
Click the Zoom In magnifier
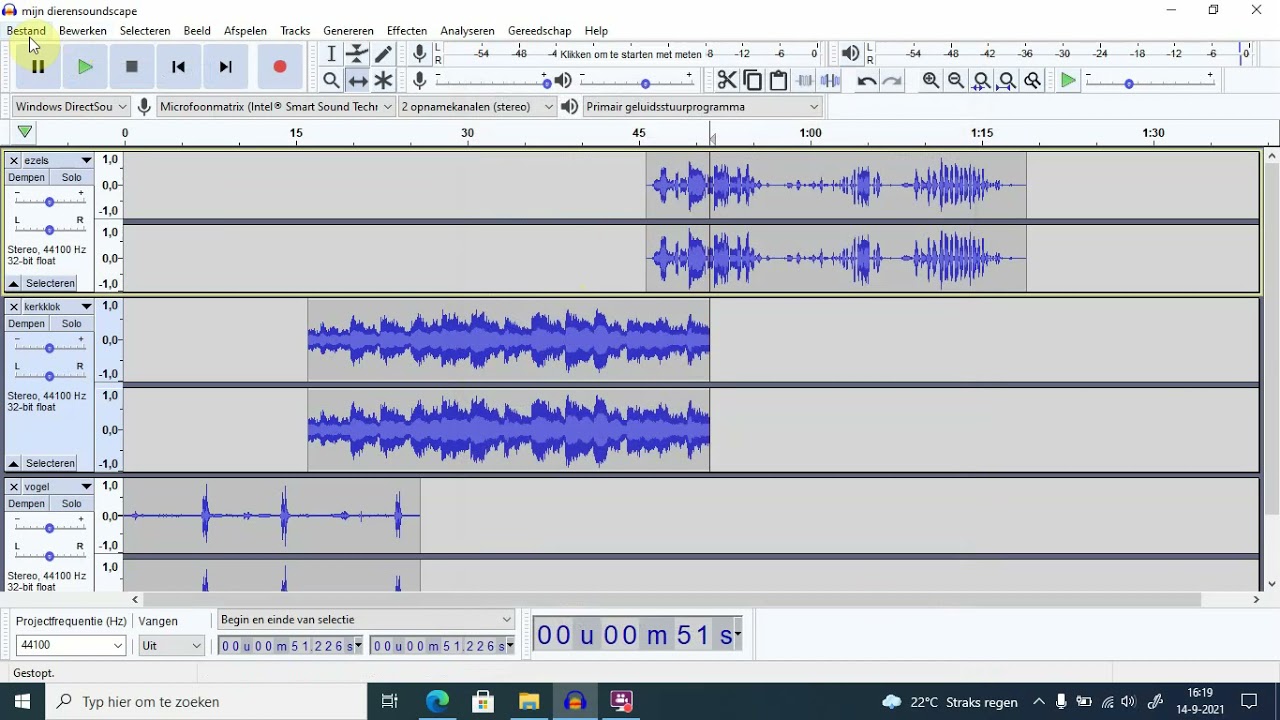[x=931, y=80]
